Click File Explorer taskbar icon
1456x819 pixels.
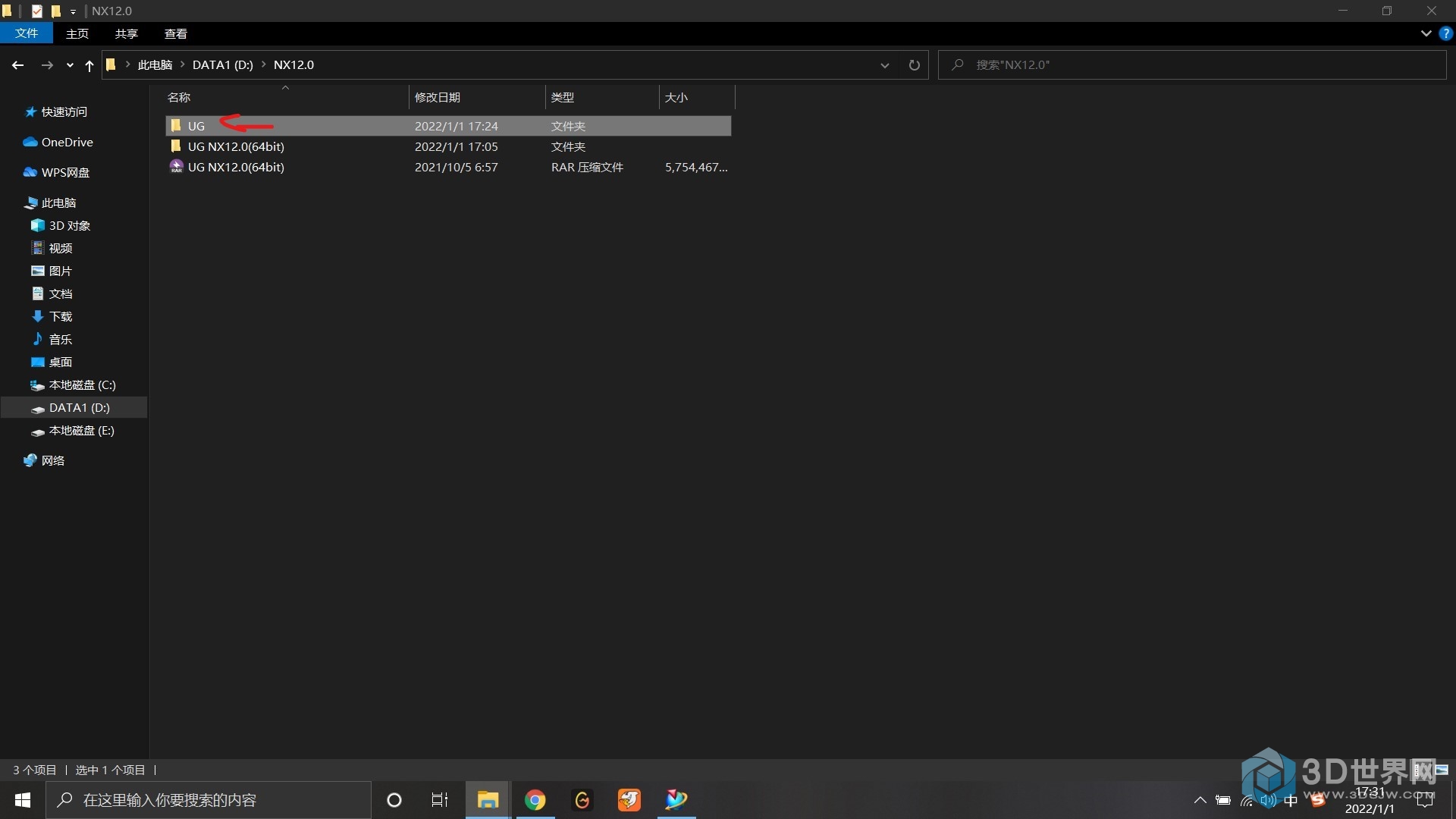[x=487, y=800]
